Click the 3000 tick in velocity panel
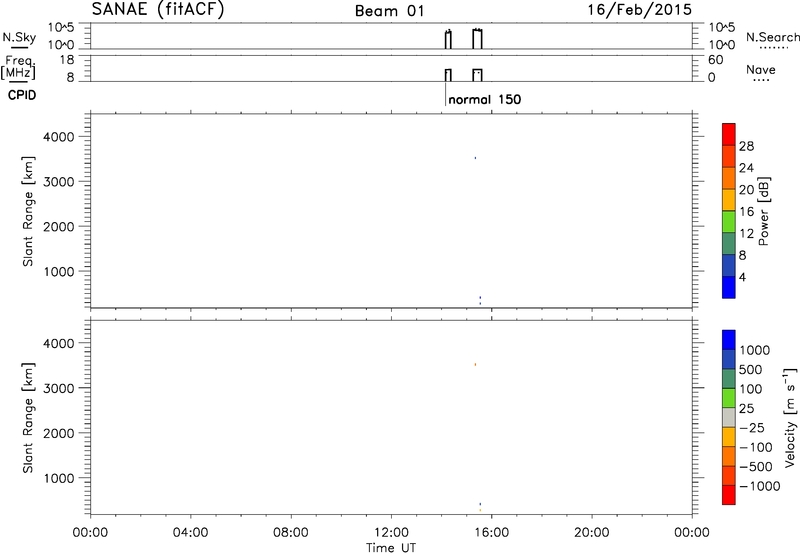This screenshot has height=554, width=800. 59,388
